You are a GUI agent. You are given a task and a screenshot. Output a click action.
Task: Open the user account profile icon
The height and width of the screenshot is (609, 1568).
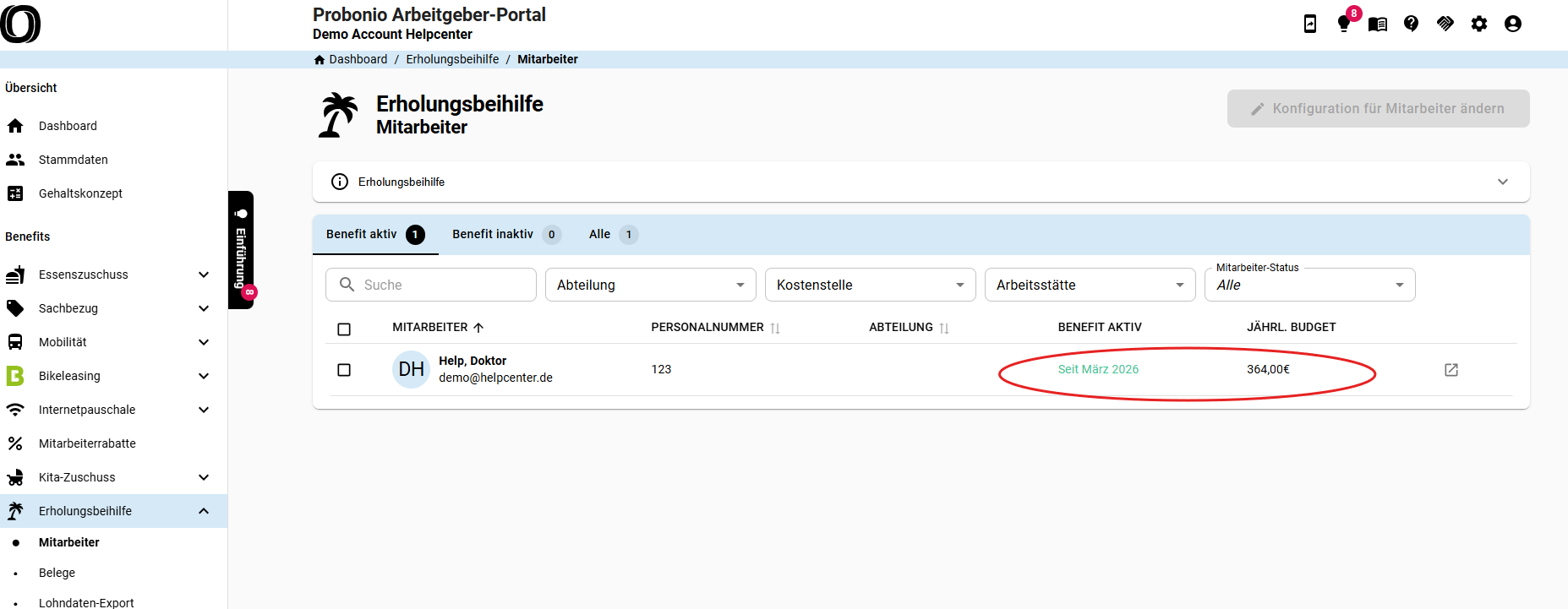coord(1513,24)
